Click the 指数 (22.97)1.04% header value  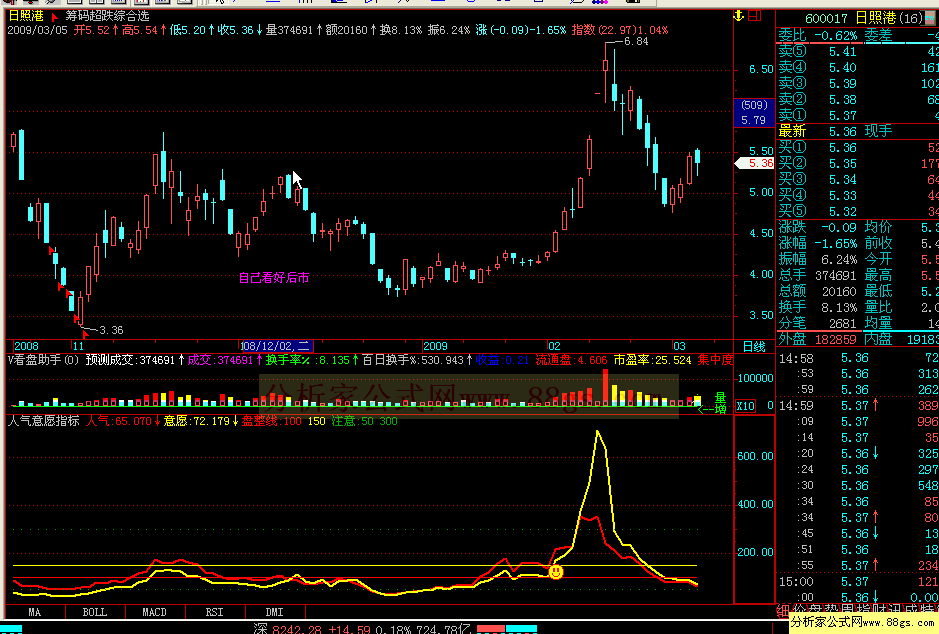click(x=620, y=30)
